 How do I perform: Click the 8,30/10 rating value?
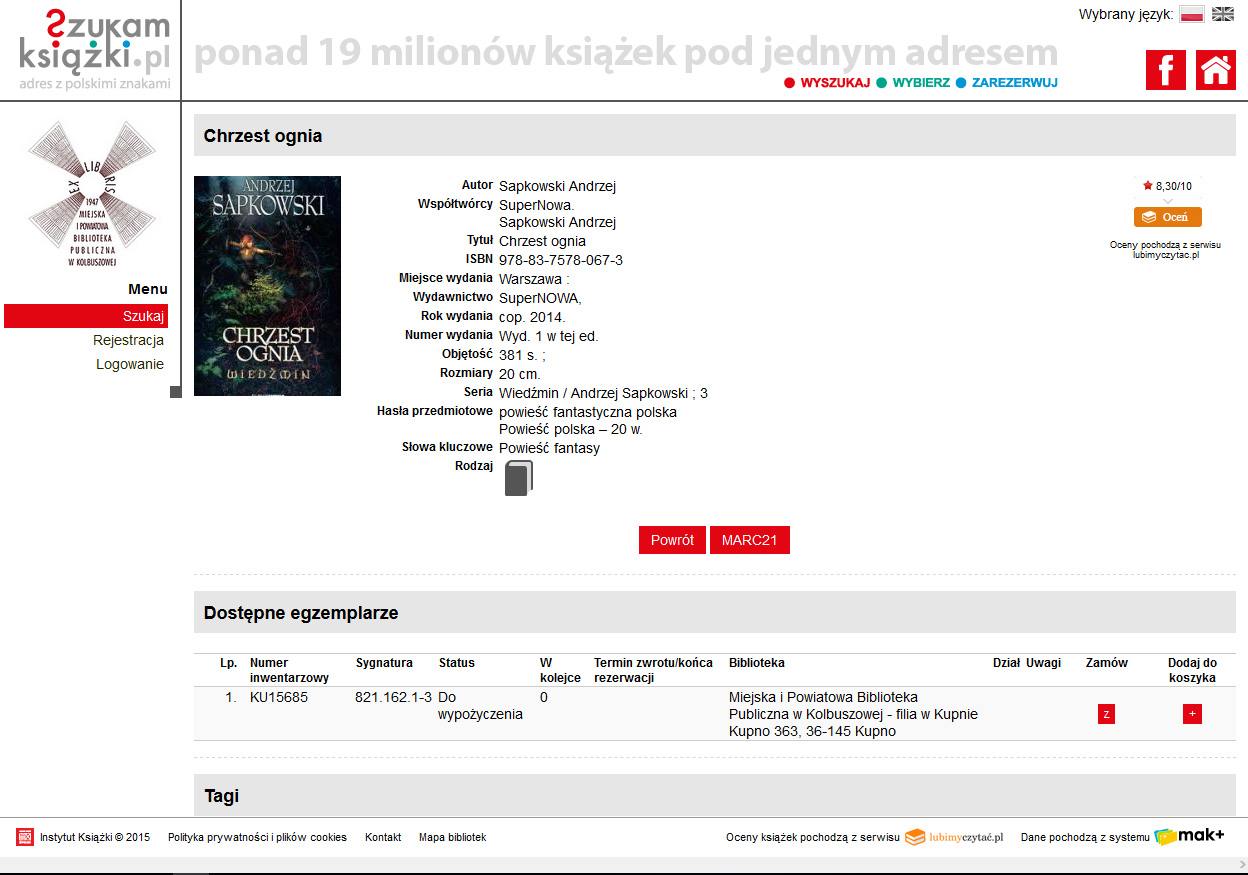[1174, 186]
